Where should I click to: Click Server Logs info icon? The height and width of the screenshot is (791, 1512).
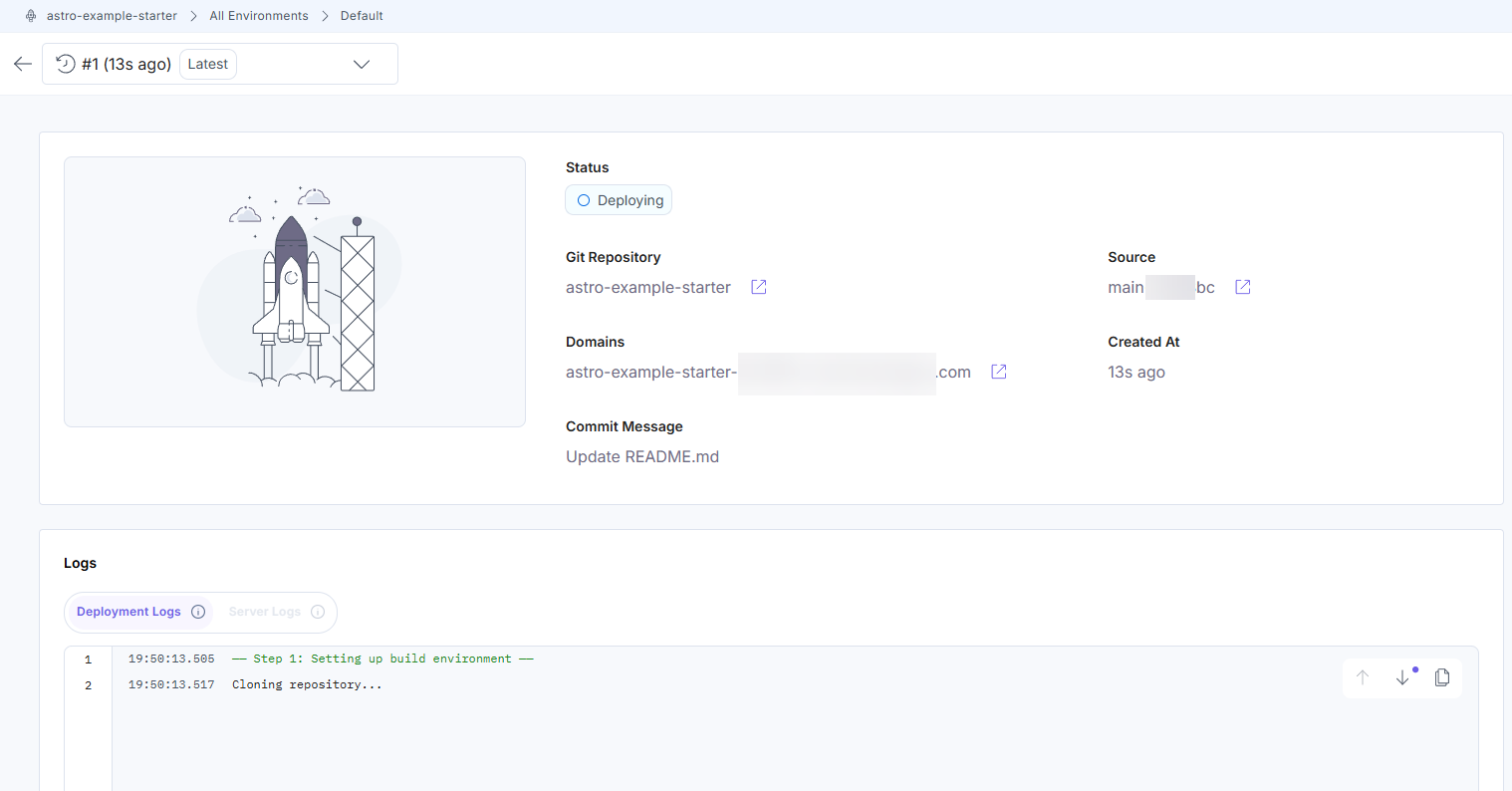[x=318, y=612]
